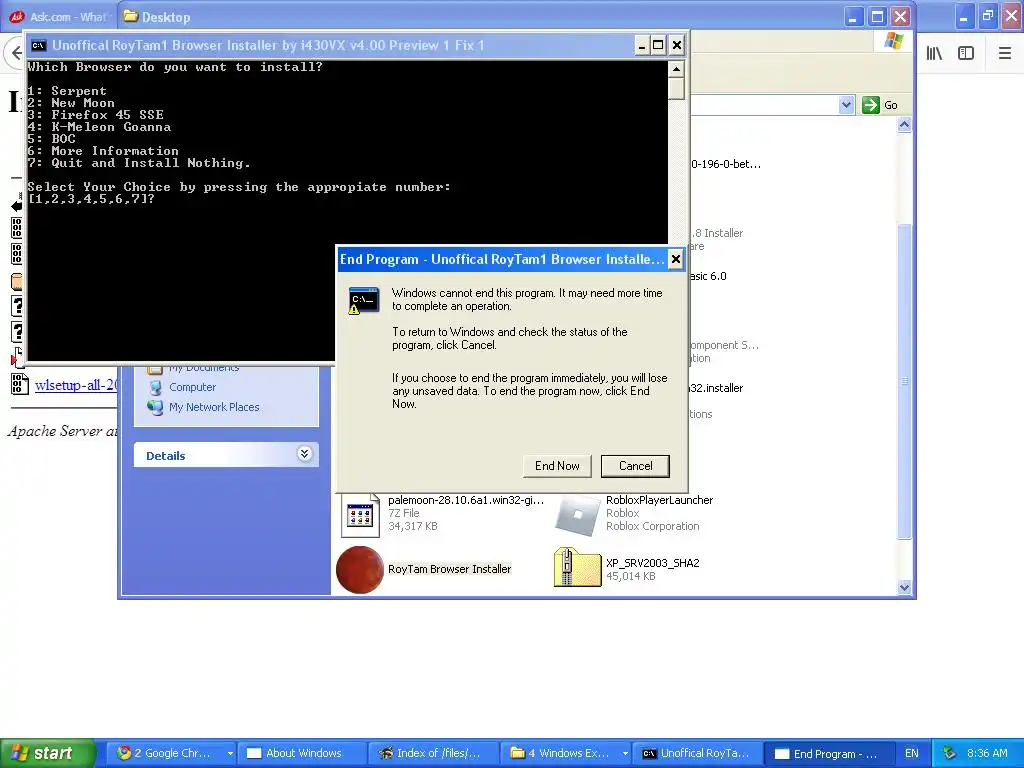Click the 8:36 AM clock

point(987,754)
